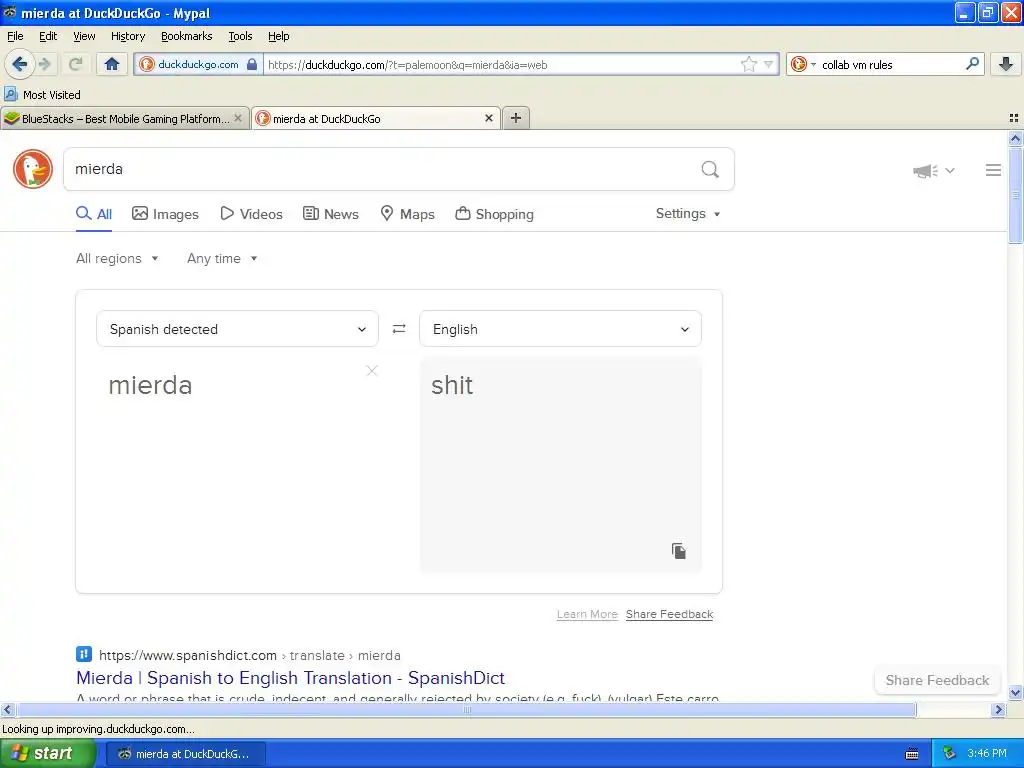Viewport: 1024px width, 768px height.
Task: Bookmark this page with the star icon
Action: (748, 64)
